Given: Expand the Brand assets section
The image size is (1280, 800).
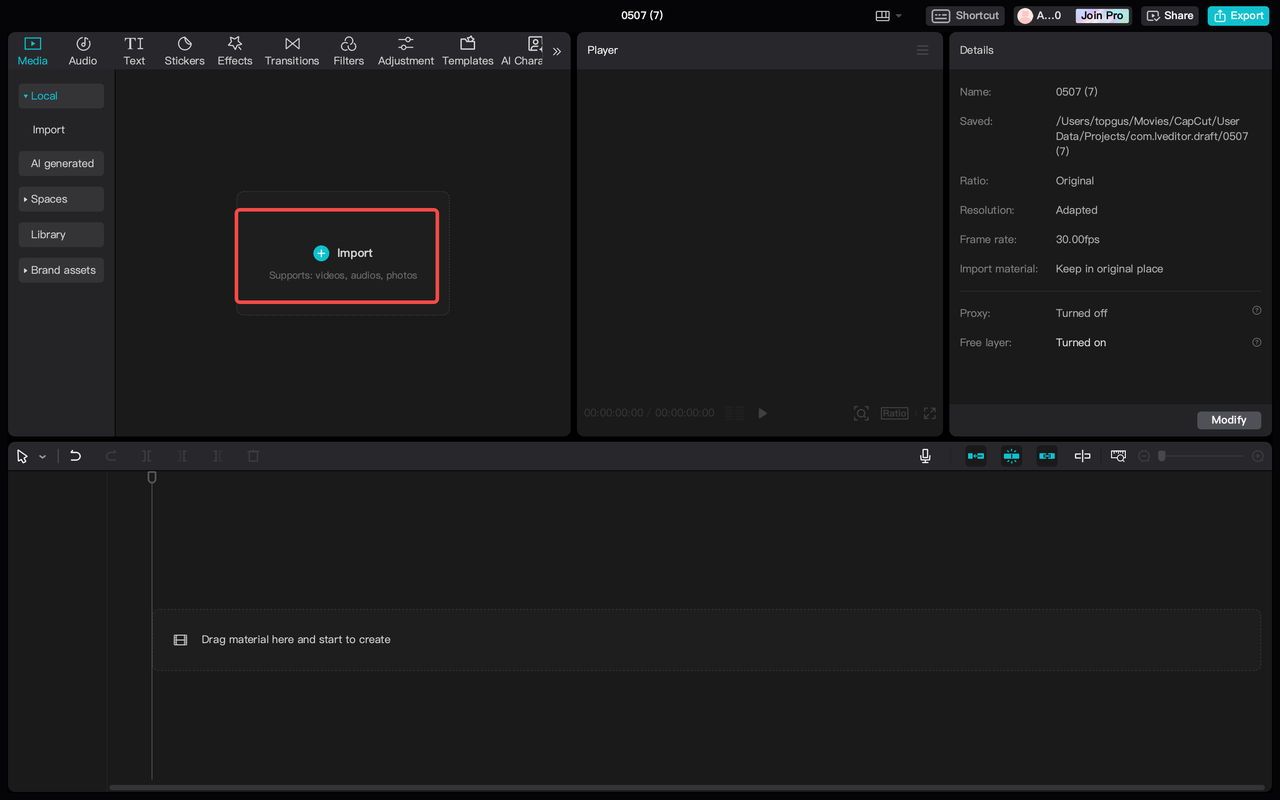Looking at the screenshot, I should (61, 270).
